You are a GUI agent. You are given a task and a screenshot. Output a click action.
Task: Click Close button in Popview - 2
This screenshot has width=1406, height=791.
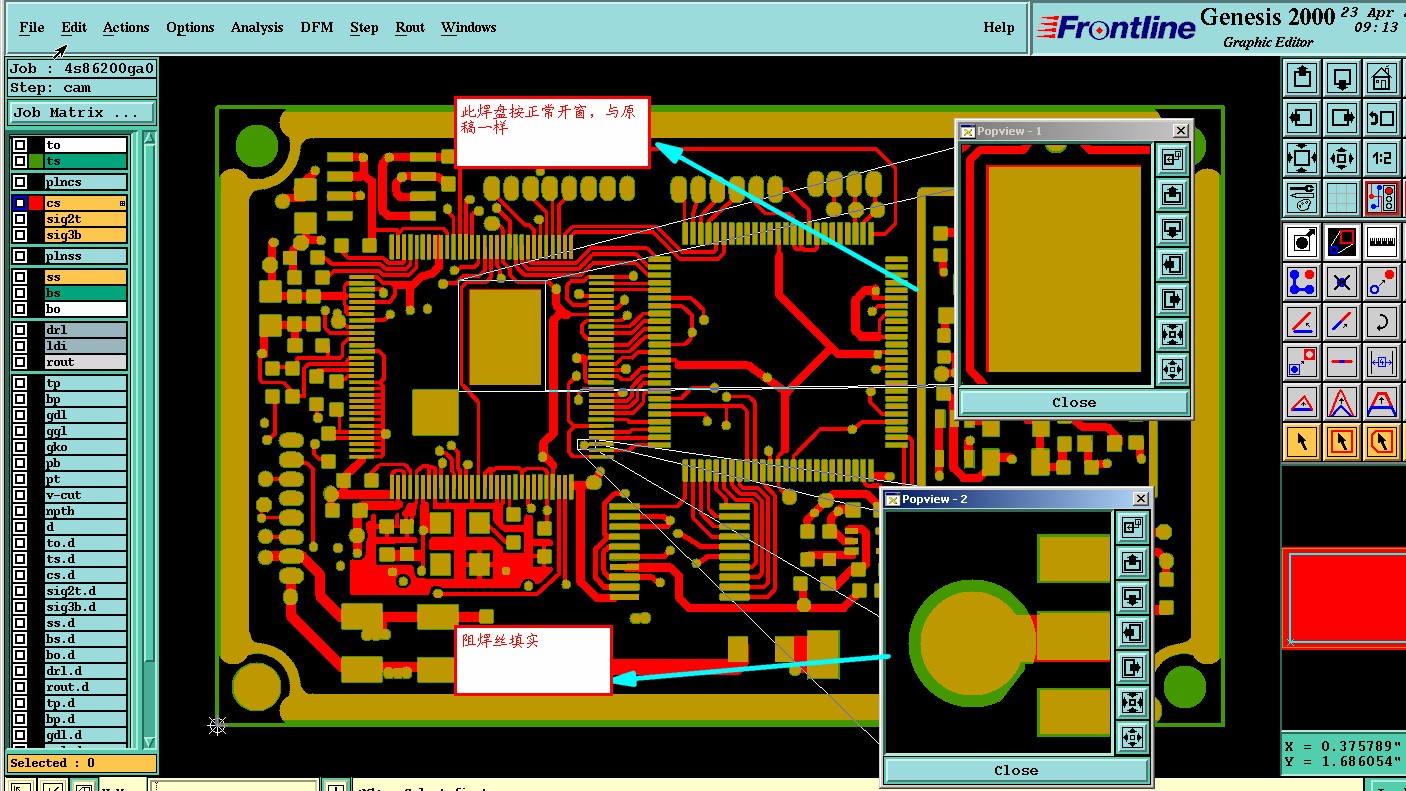point(1016,770)
